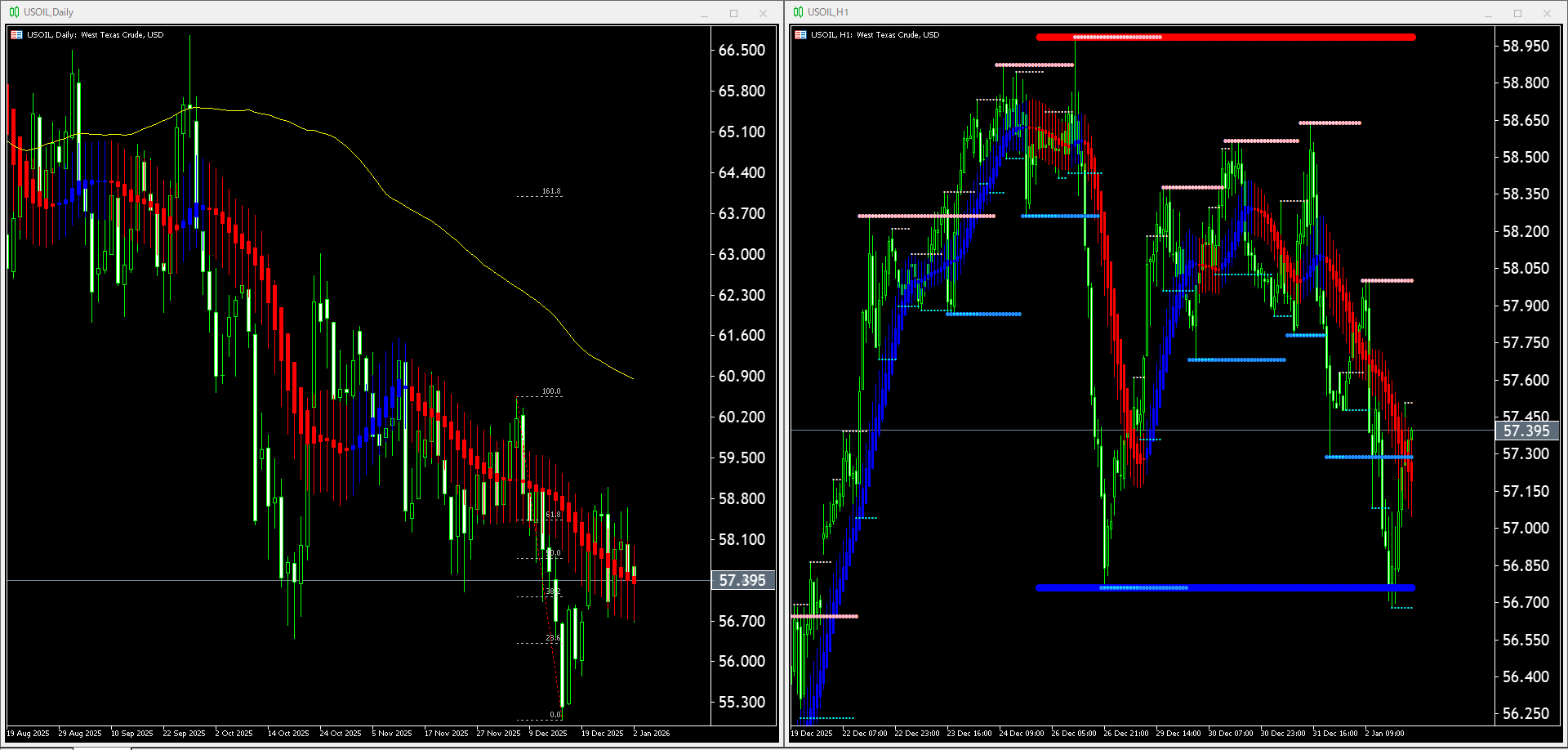The height and width of the screenshot is (750, 1568).
Task: Click the candlestick icon in USOIL,Daily title bar
Action: click(14, 11)
